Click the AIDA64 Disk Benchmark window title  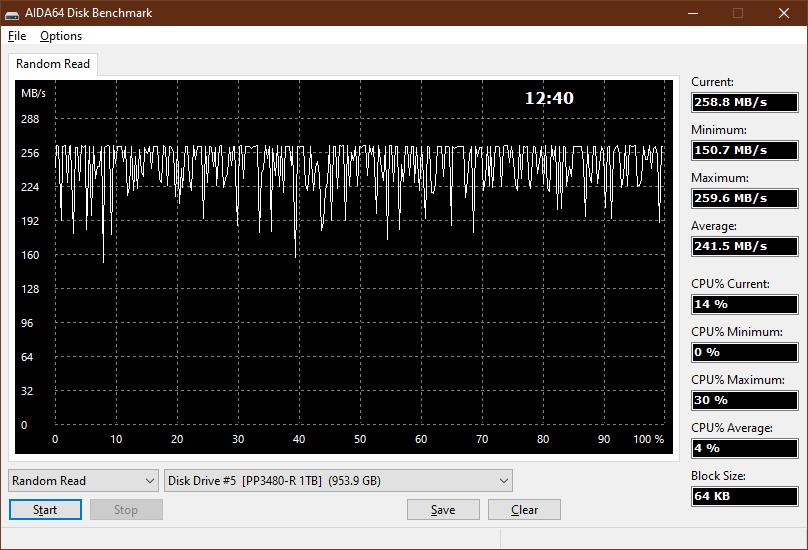click(88, 13)
